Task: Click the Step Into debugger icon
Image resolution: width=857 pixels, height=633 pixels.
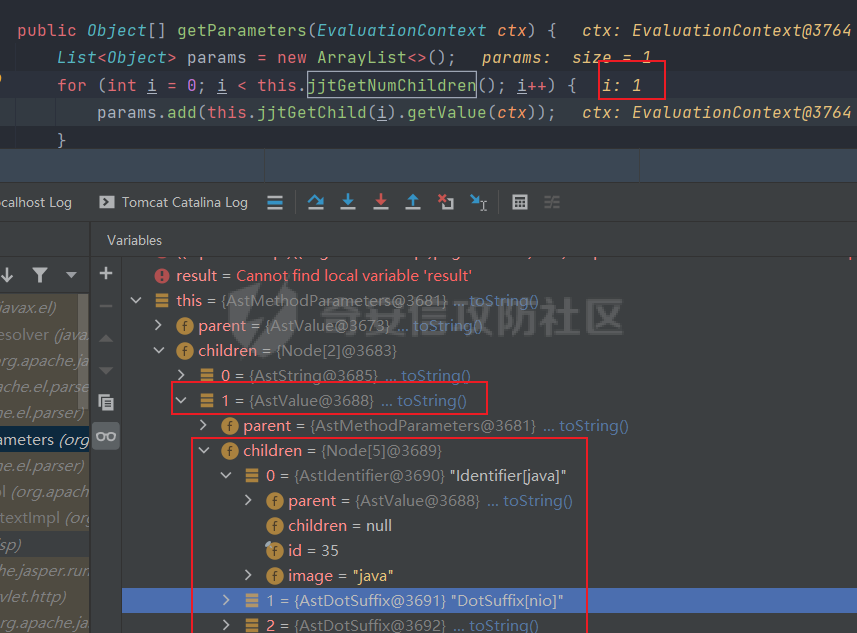Action: point(348,202)
